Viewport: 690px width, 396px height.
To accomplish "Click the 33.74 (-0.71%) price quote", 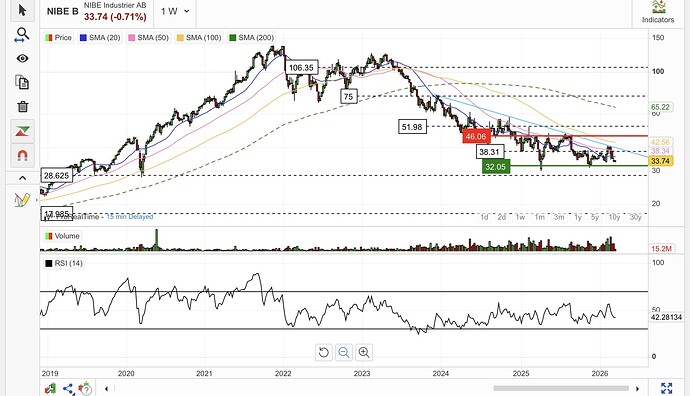I will [x=115, y=17].
